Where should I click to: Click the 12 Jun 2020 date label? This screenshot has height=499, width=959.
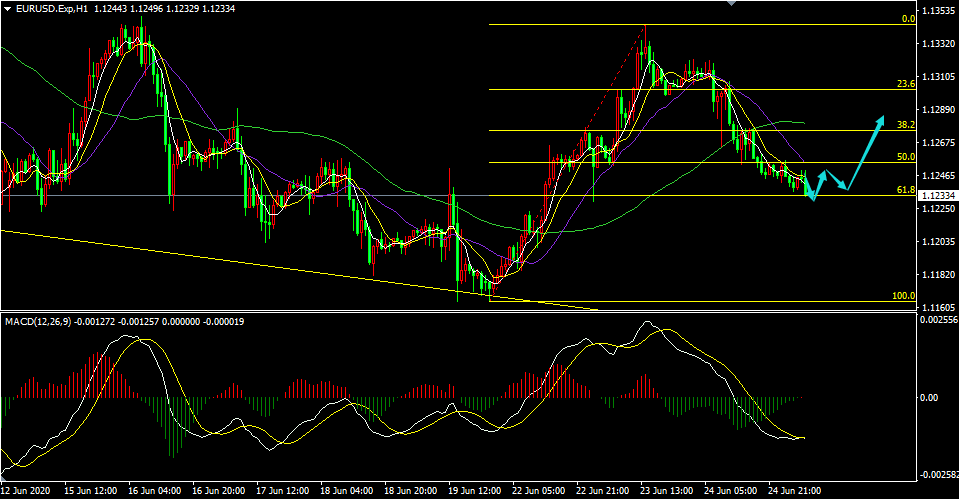(25, 490)
